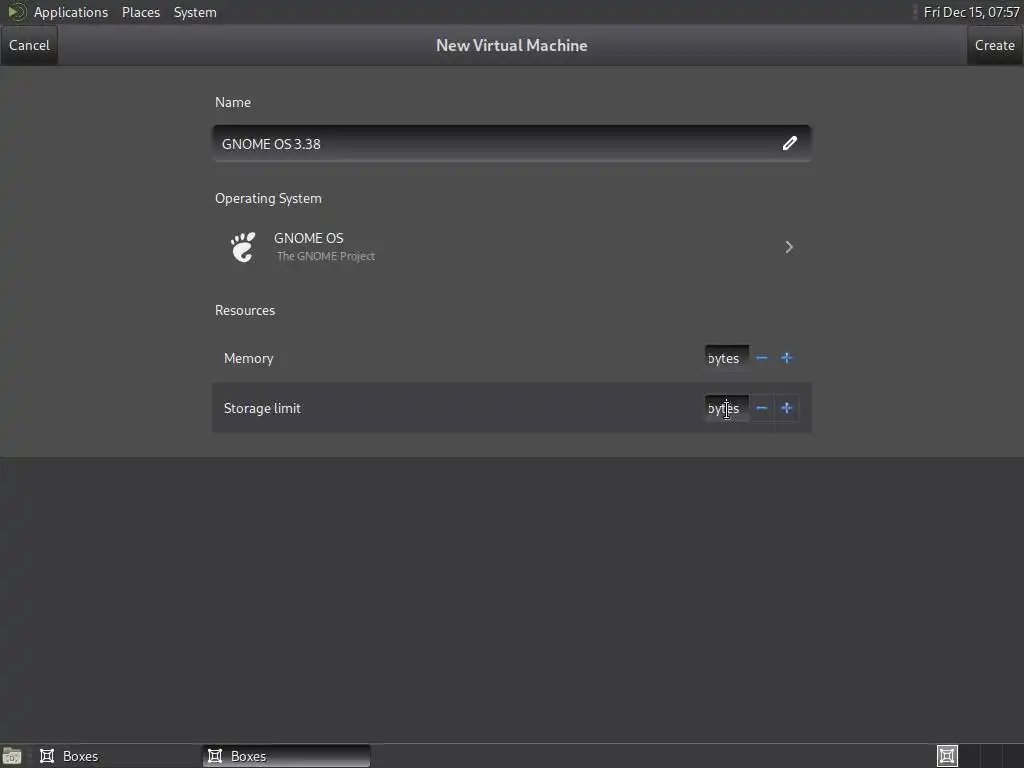Click the Memory value input field
Screen dimensions: 1024x768
click(x=727, y=358)
